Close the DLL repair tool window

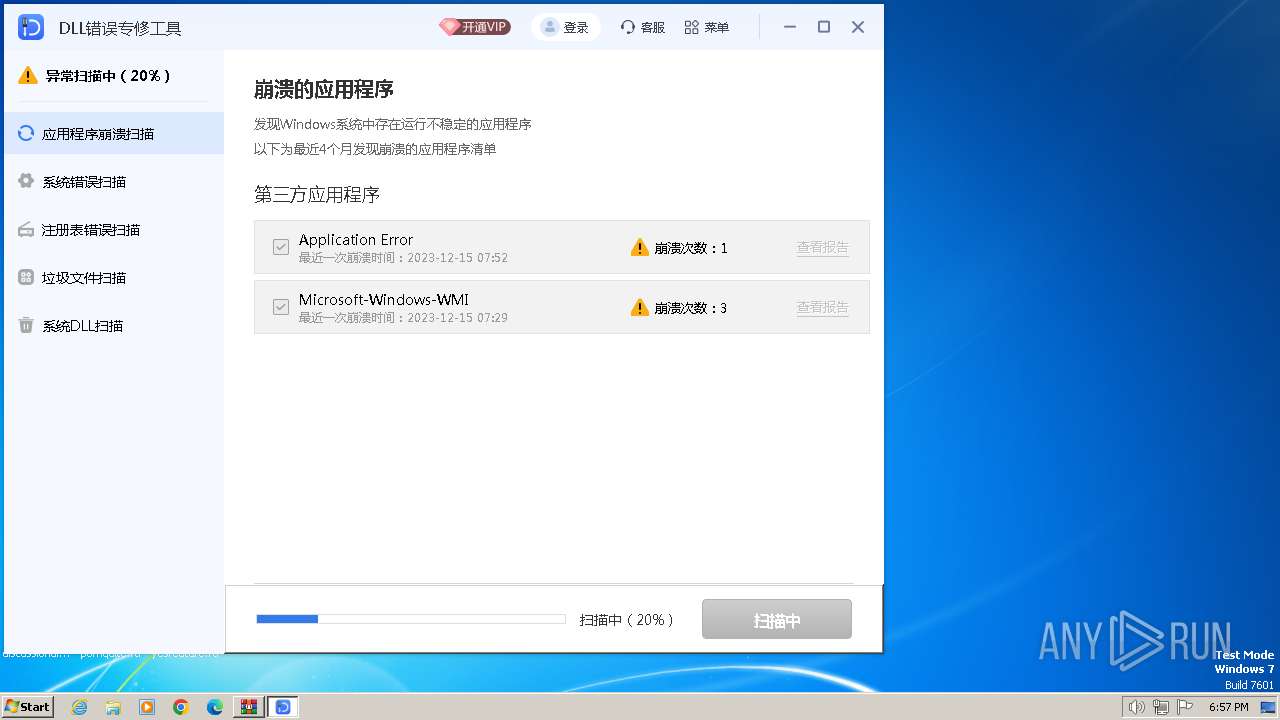tap(858, 27)
